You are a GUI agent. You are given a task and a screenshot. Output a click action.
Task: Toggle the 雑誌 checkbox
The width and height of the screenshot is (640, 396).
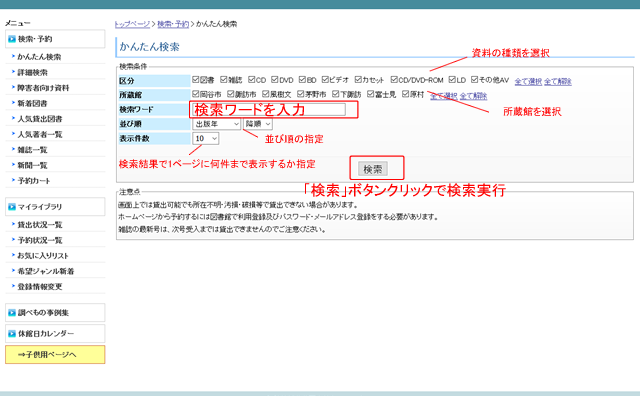coord(224,79)
